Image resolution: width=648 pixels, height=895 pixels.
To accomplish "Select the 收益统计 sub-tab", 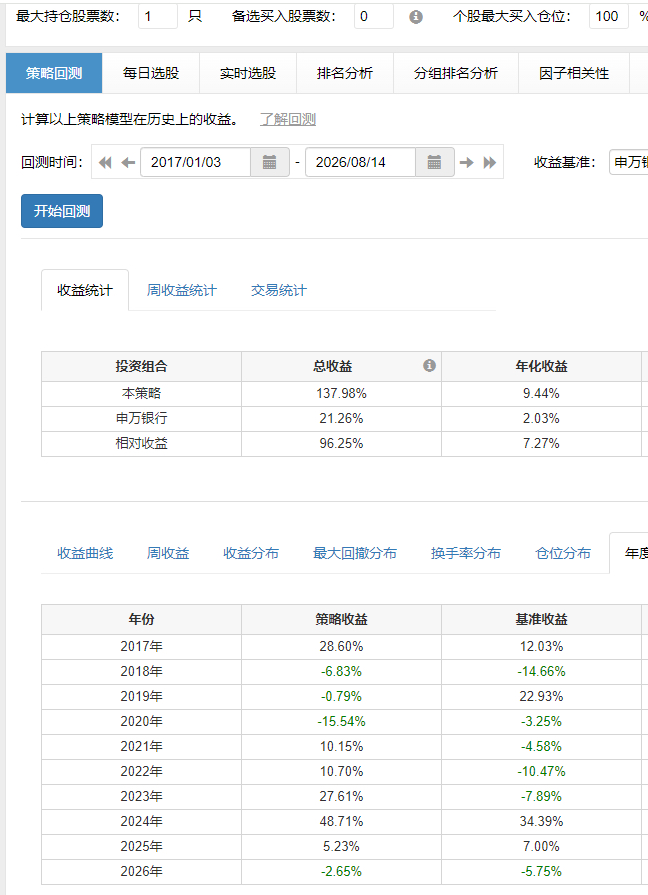I will click(85, 290).
